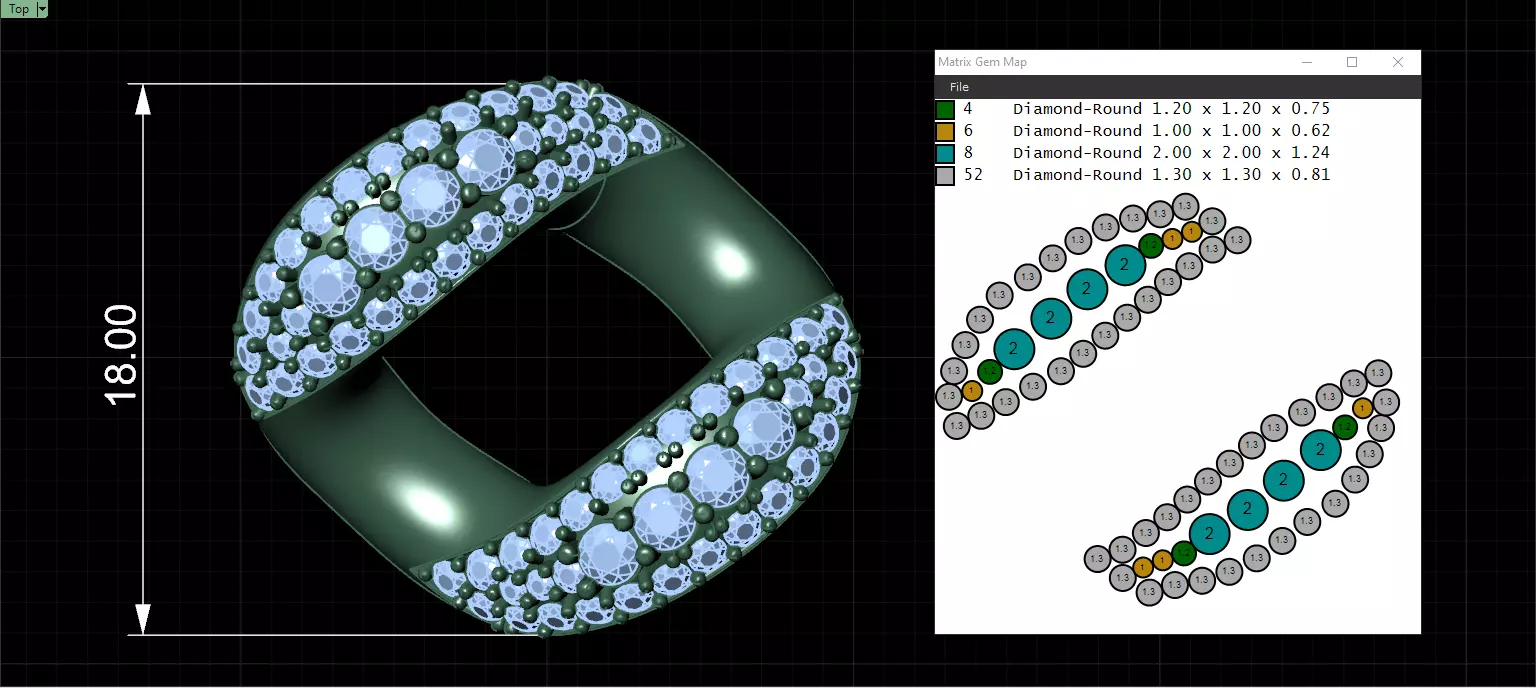Click the quantity '6' in the gem list
The height and width of the screenshot is (688, 1536).
(x=968, y=131)
